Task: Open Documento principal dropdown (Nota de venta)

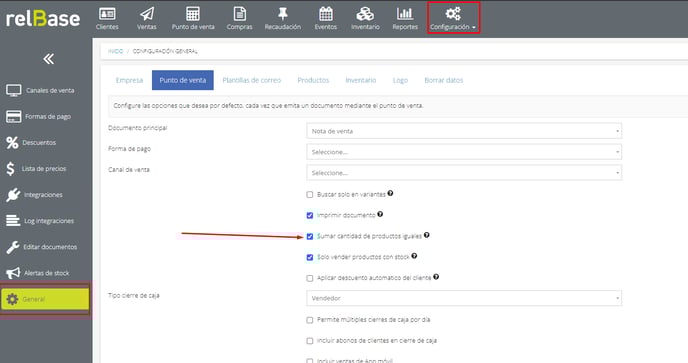Action: point(464,131)
